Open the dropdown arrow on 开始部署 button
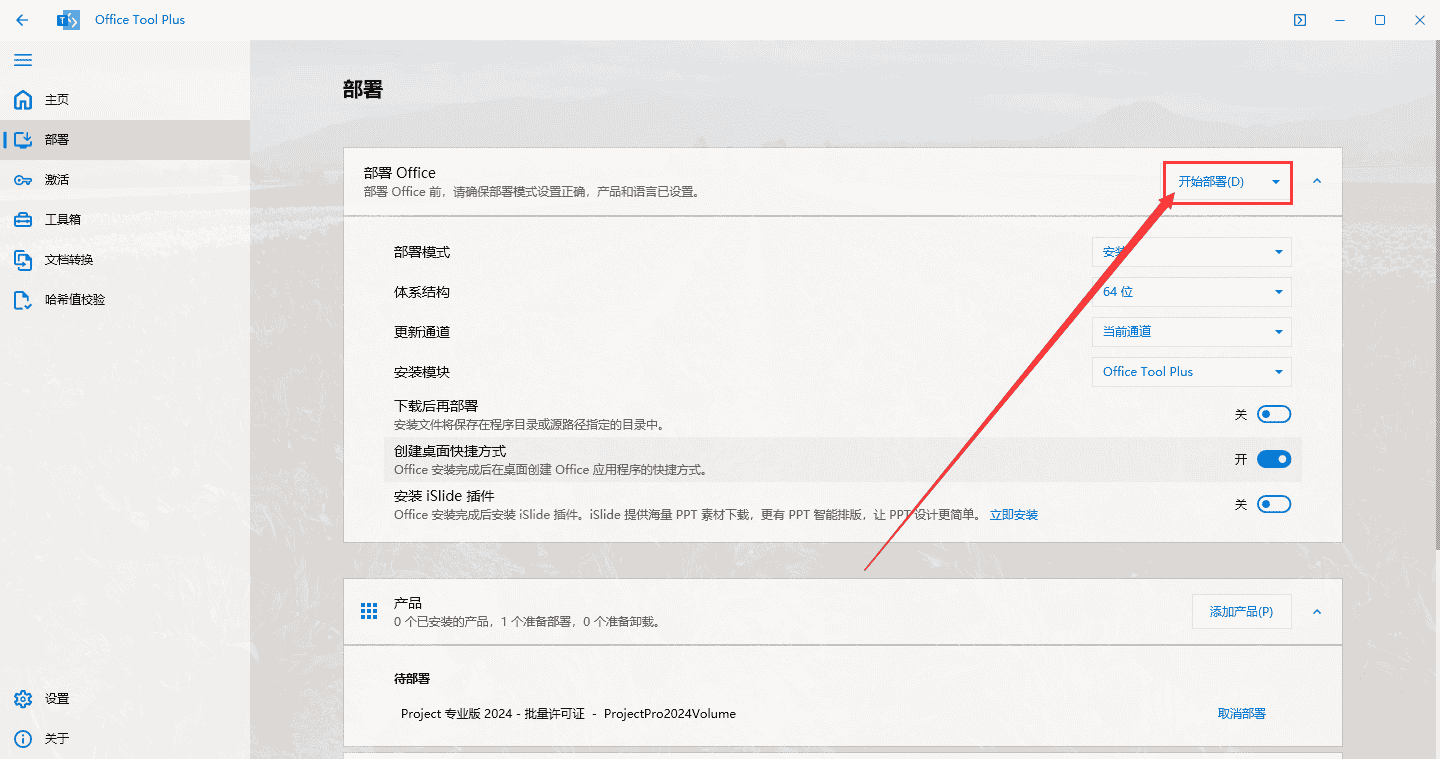The height and width of the screenshot is (759, 1440). [1276, 182]
